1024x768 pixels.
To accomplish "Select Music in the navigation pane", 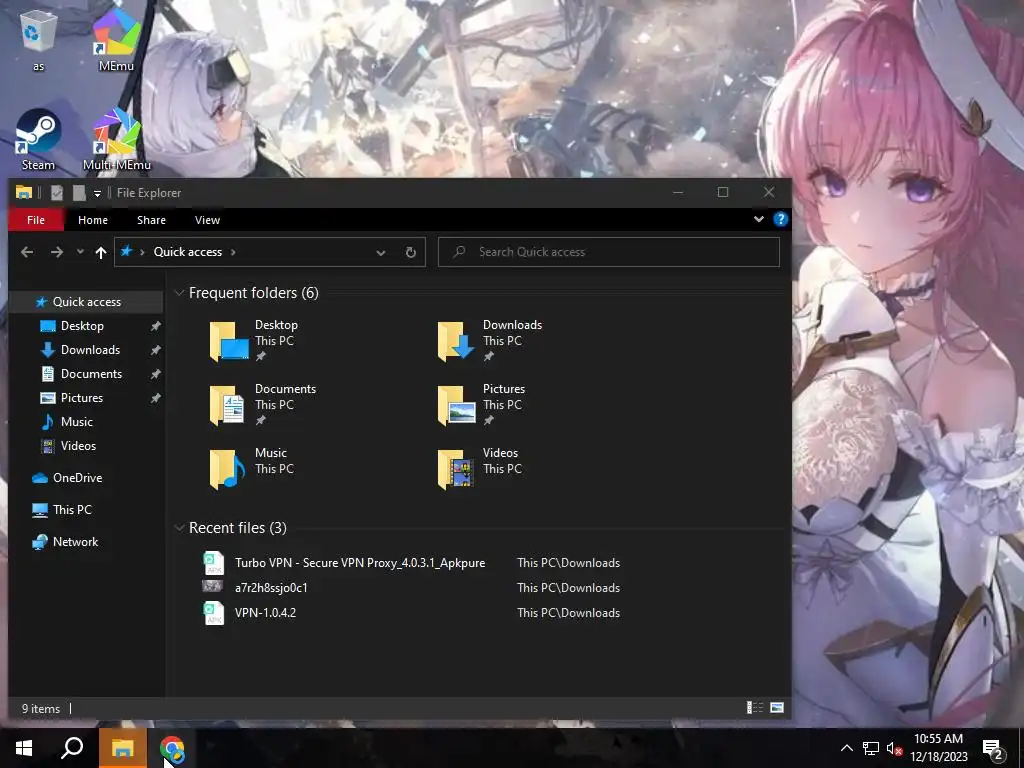I will pos(76,422).
